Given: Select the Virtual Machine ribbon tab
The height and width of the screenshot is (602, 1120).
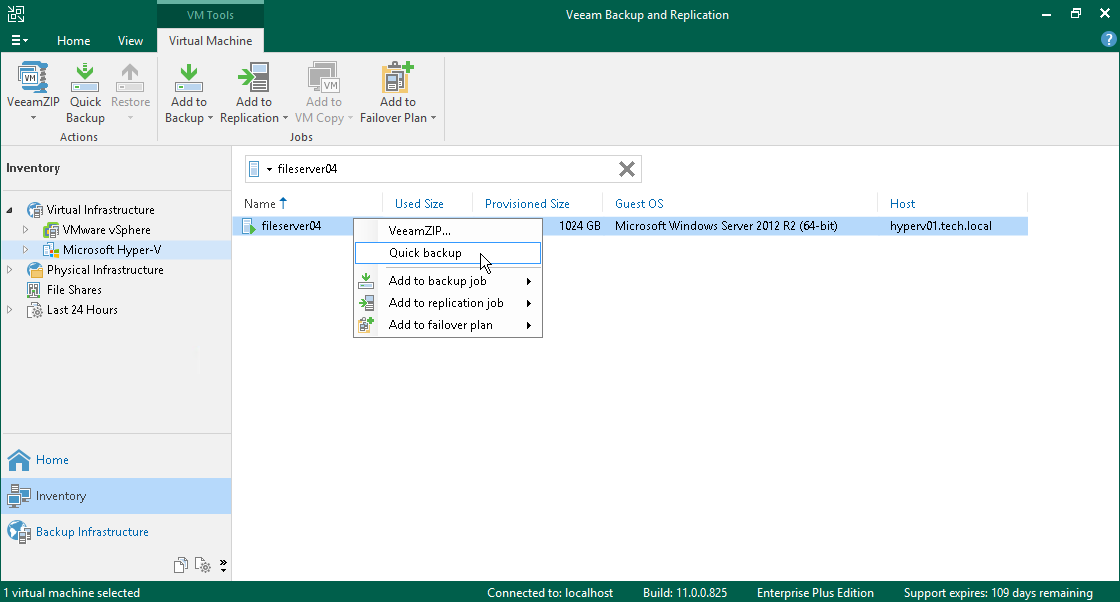Looking at the screenshot, I should coord(210,41).
